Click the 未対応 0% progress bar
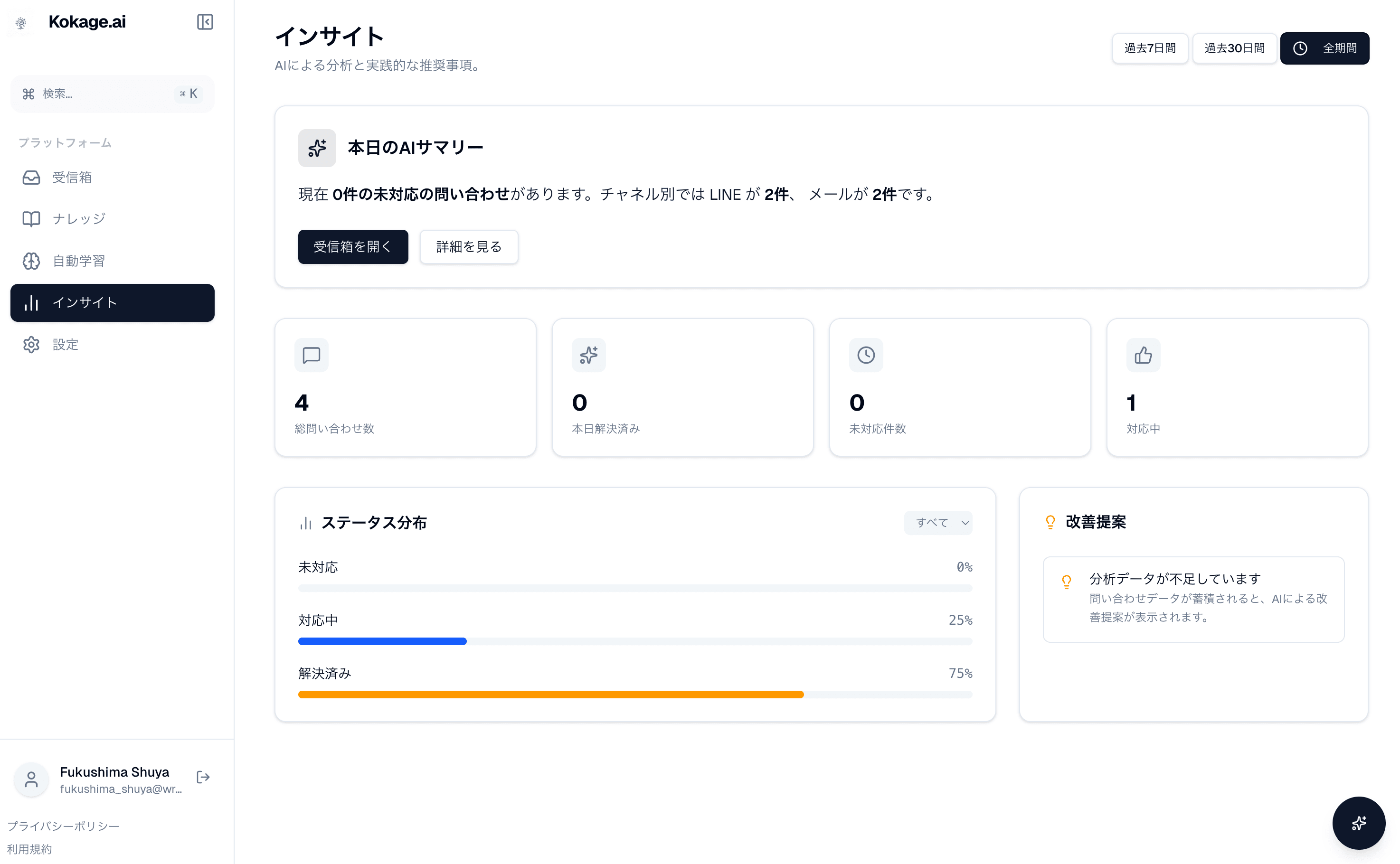Image resolution: width=1400 pixels, height=864 pixels. pyautogui.click(x=634, y=588)
